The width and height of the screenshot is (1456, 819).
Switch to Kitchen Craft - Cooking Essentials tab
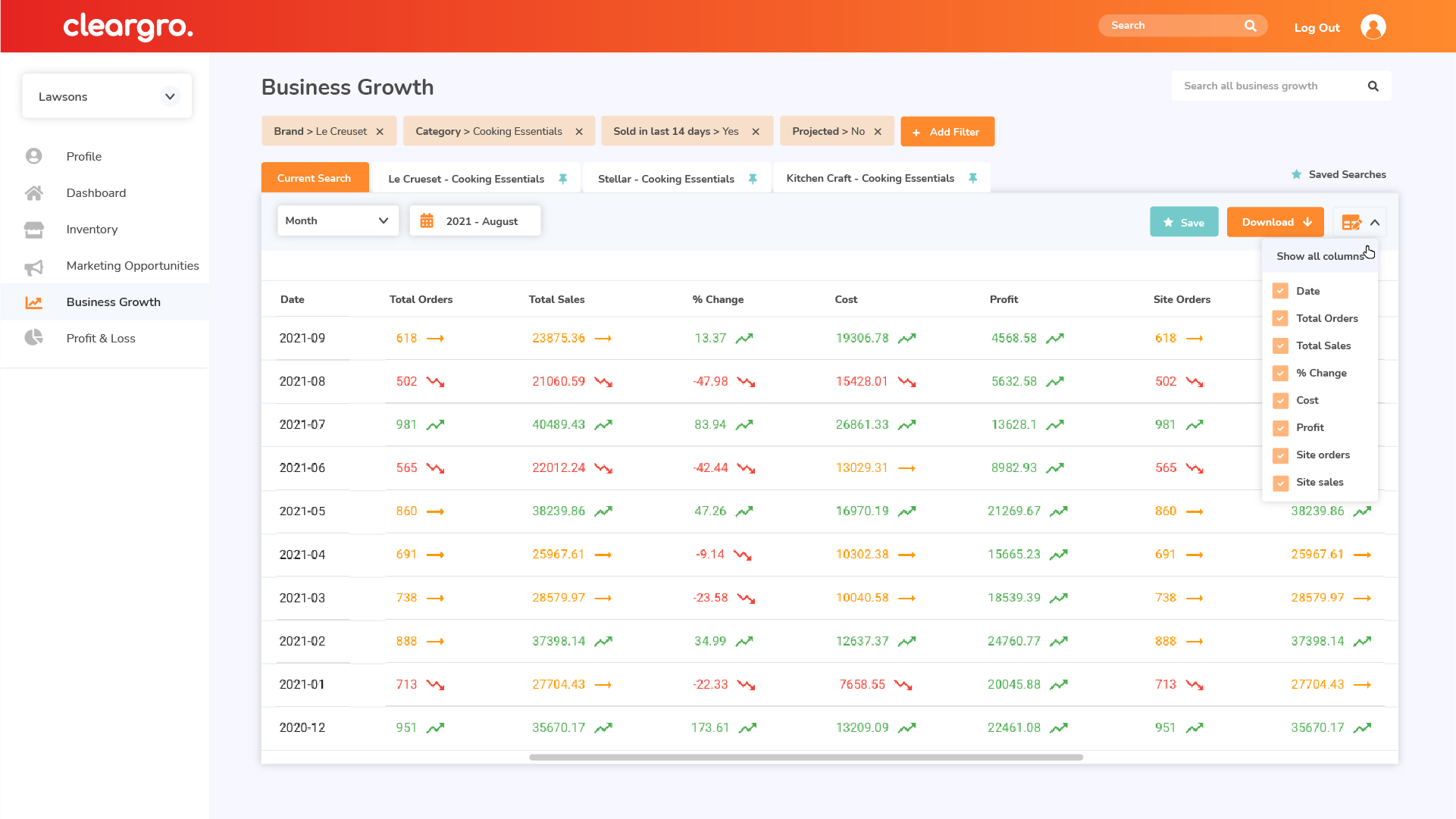[869, 179]
